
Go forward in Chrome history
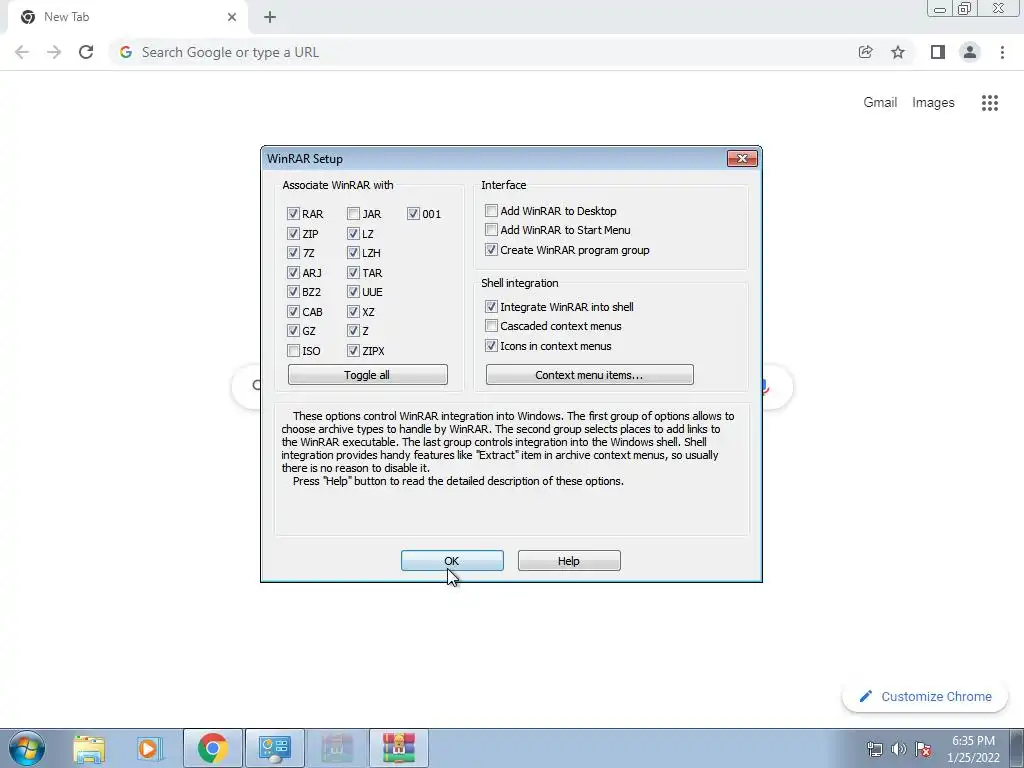(x=54, y=52)
